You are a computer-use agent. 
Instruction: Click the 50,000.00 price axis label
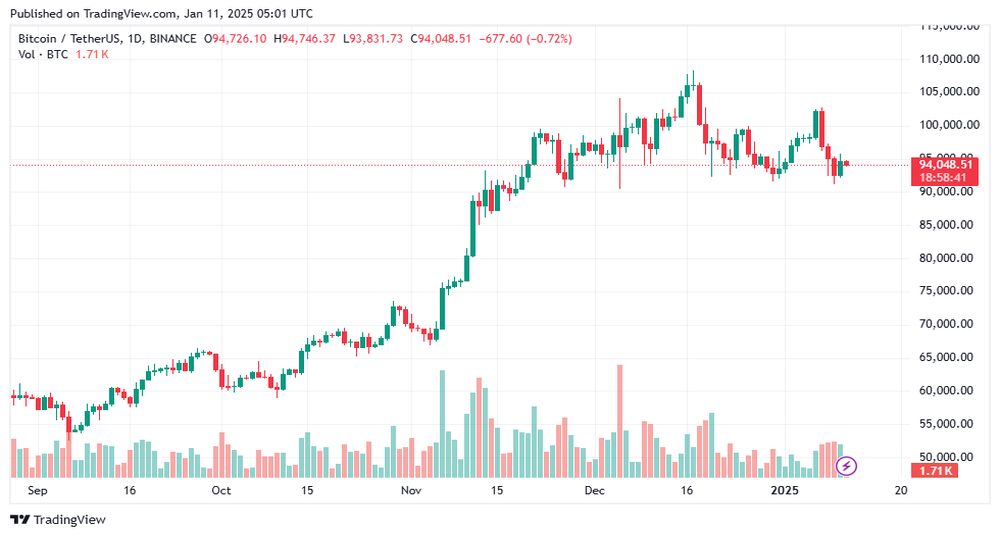[946, 457]
